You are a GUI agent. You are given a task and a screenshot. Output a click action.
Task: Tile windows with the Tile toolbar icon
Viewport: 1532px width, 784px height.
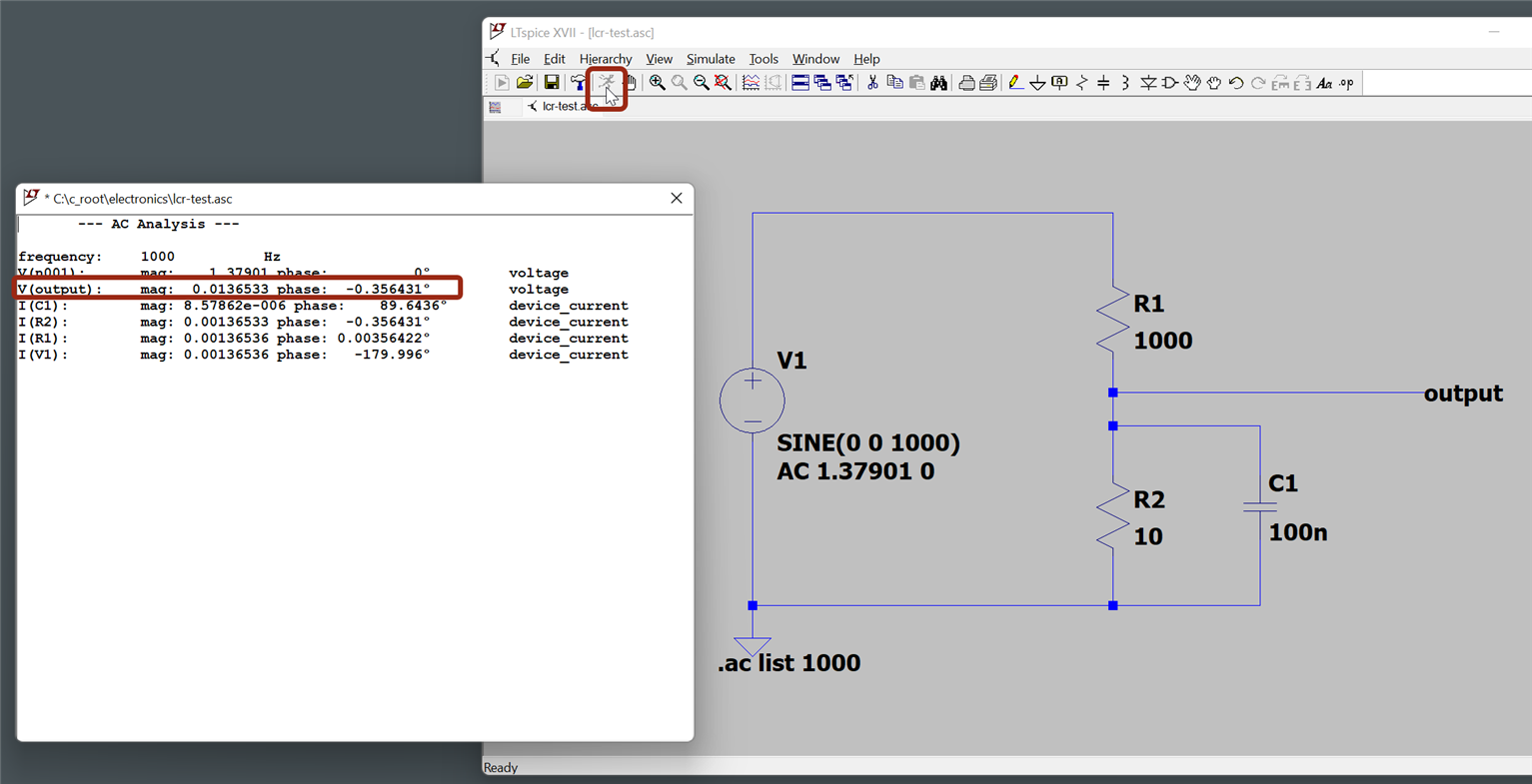[x=800, y=83]
